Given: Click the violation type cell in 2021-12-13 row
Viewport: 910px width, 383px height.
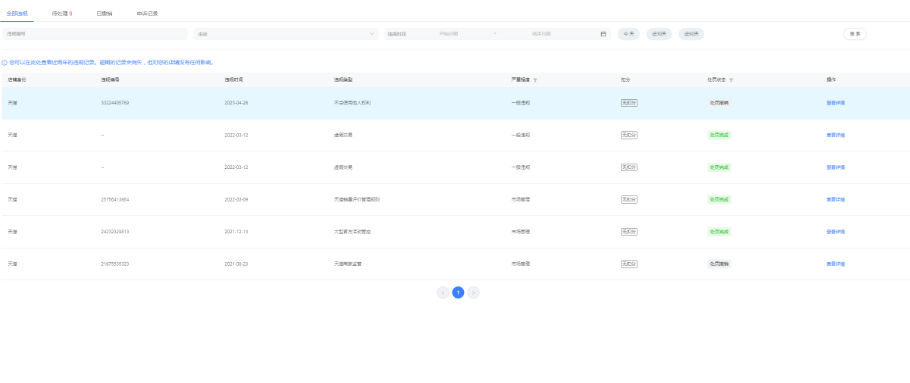Looking at the screenshot, I should tap(352, 232).
